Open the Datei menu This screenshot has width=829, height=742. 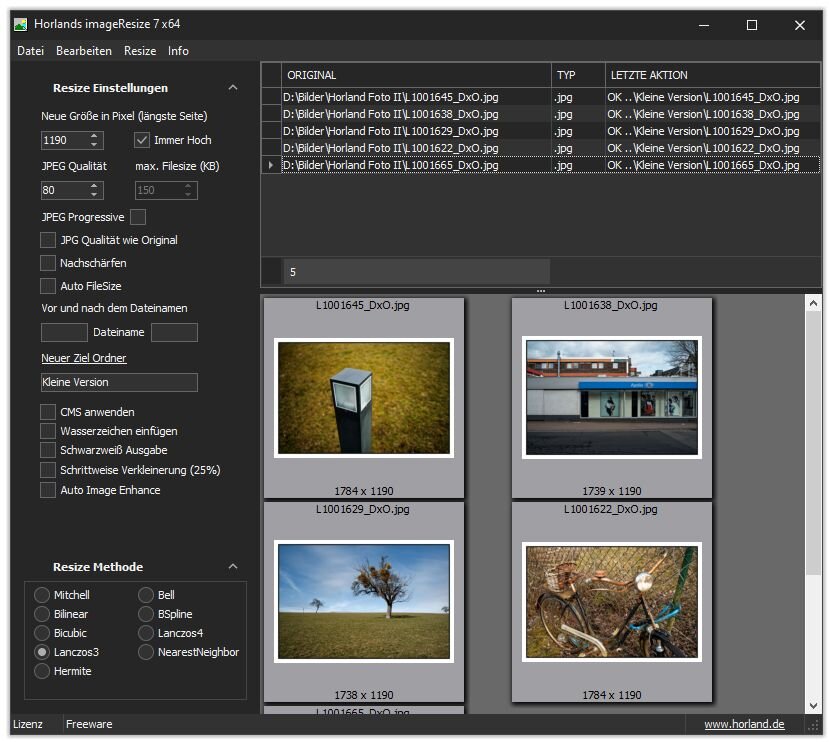(x=30, y=51)
